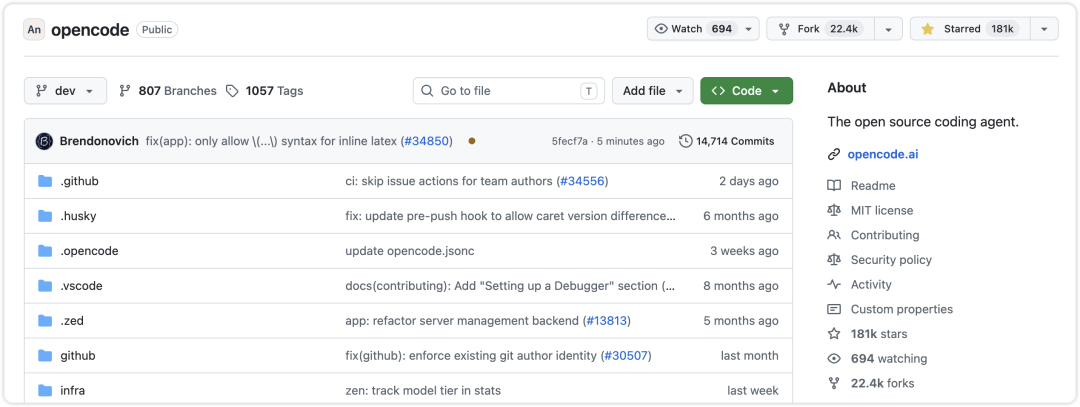Click "zen: track model tier in stats" message
This screenshot has width=1080, height=407.
(422, 390)
